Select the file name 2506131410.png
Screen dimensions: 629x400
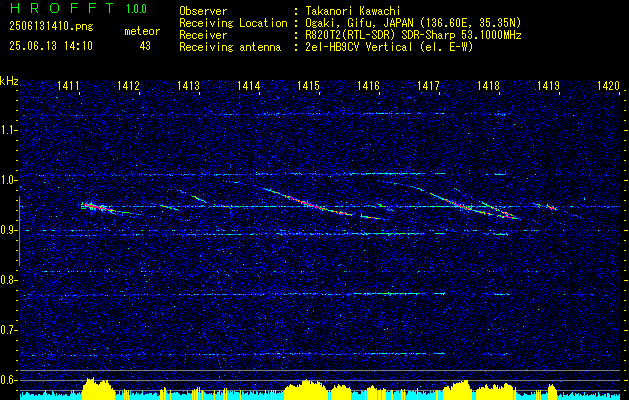click(x=51, y=27)
